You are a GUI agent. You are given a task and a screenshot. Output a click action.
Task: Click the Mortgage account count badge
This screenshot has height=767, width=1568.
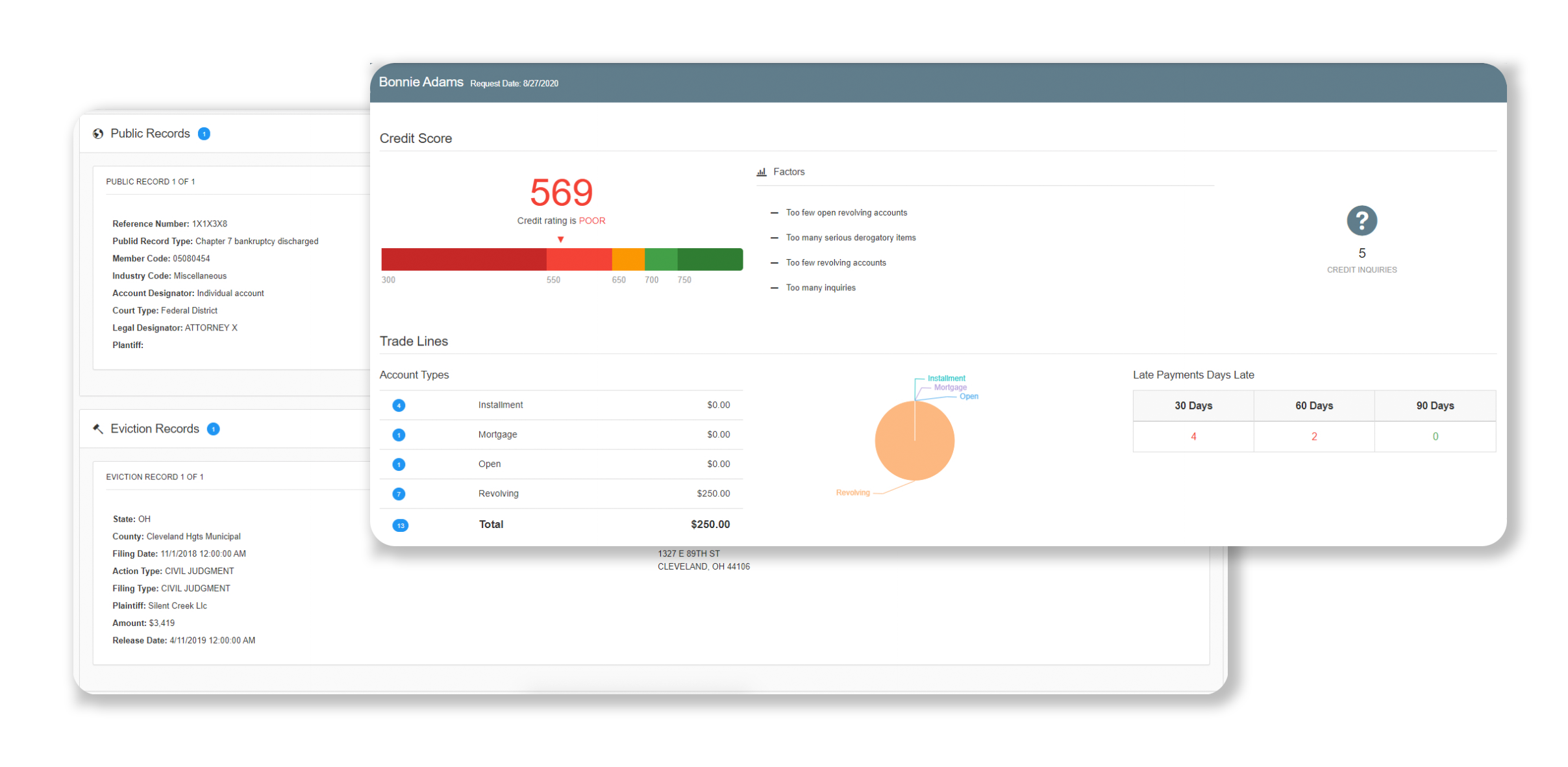399,435
